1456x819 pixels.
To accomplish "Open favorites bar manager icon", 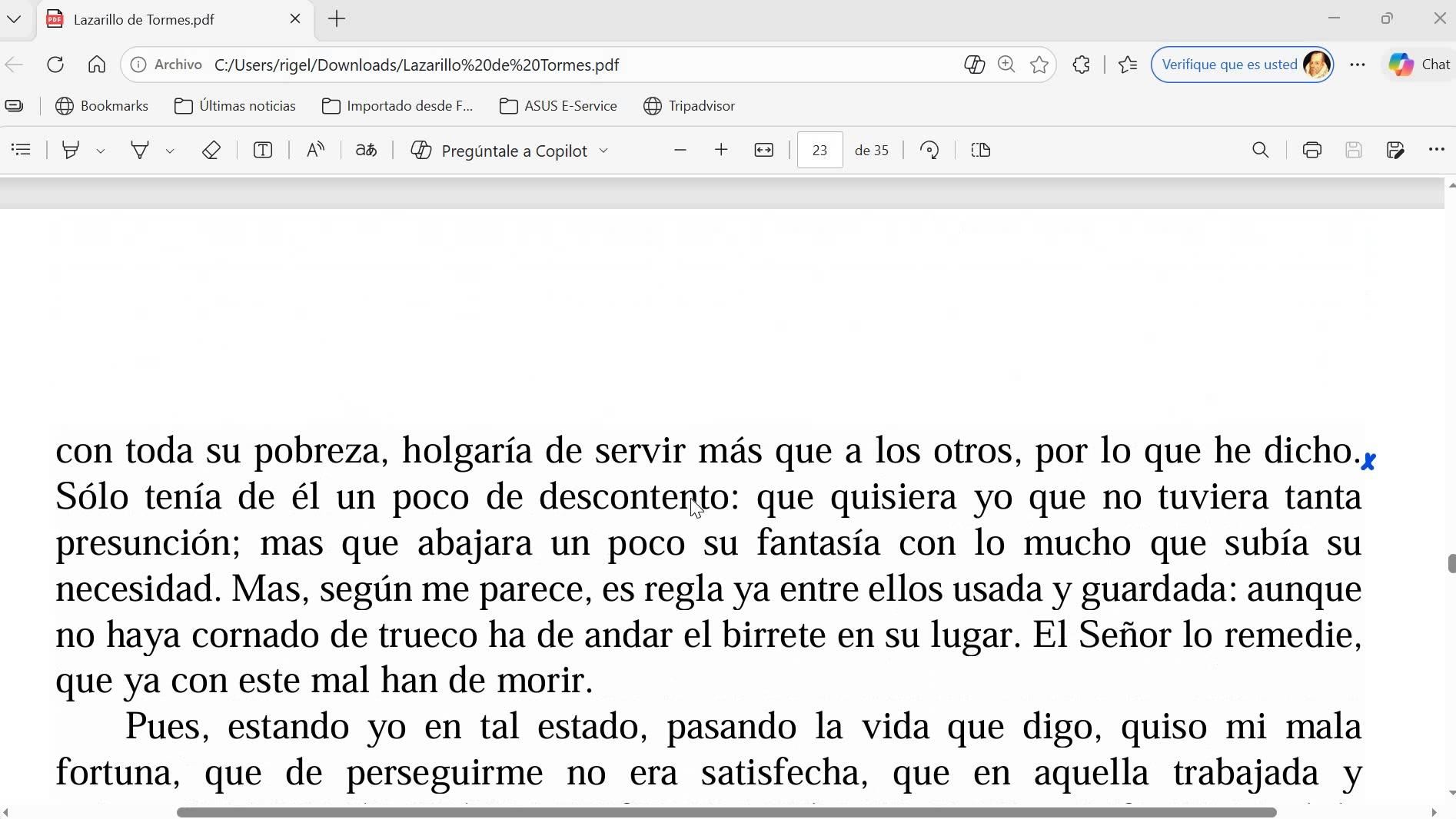I will (15, 106).
